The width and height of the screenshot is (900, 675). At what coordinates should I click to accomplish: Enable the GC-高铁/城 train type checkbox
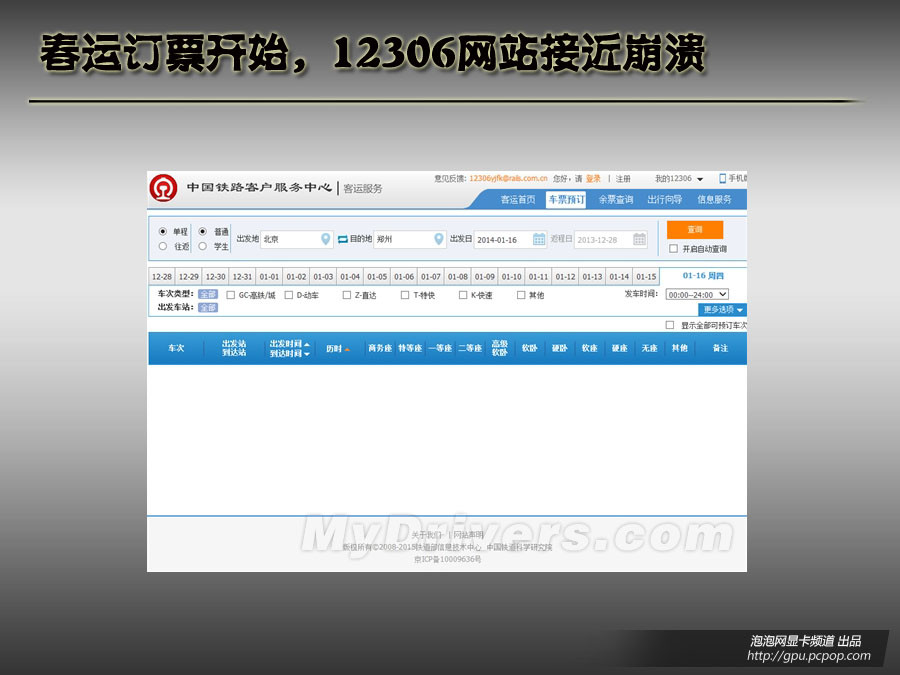(x=230, y=294)
